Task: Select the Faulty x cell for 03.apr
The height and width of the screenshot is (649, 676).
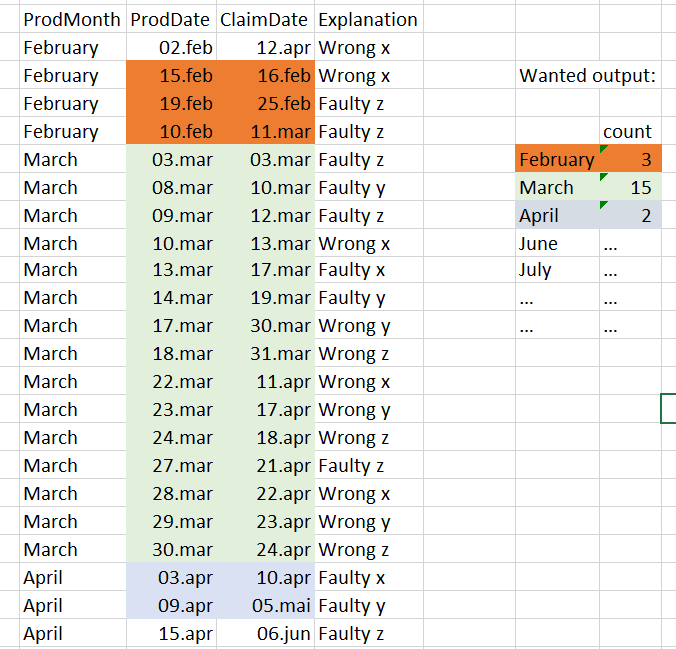Action: point(369,577)
